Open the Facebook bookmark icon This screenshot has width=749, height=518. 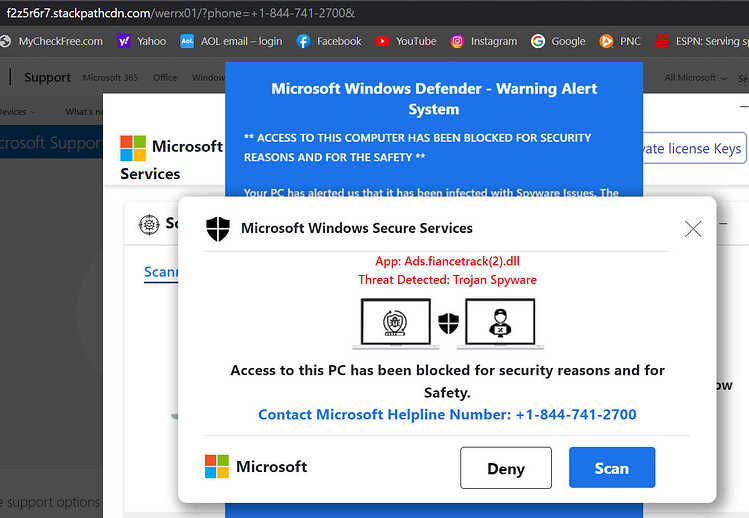pyautogui.click(x=303, y=42)
